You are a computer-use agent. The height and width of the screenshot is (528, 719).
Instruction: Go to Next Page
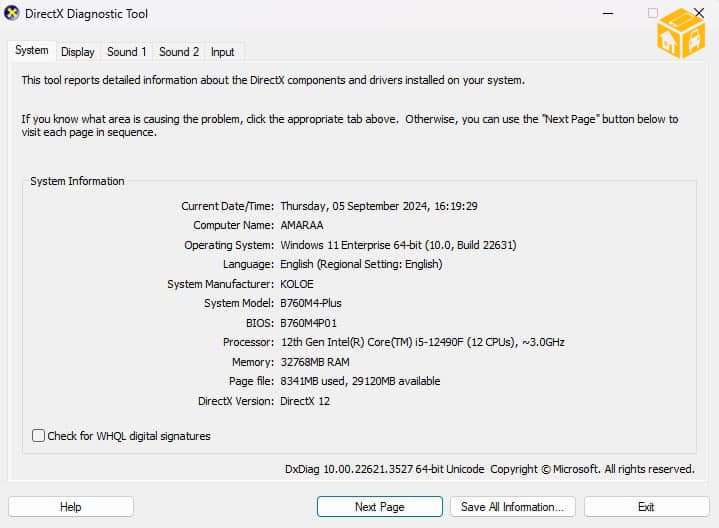[x=380, y=507]
